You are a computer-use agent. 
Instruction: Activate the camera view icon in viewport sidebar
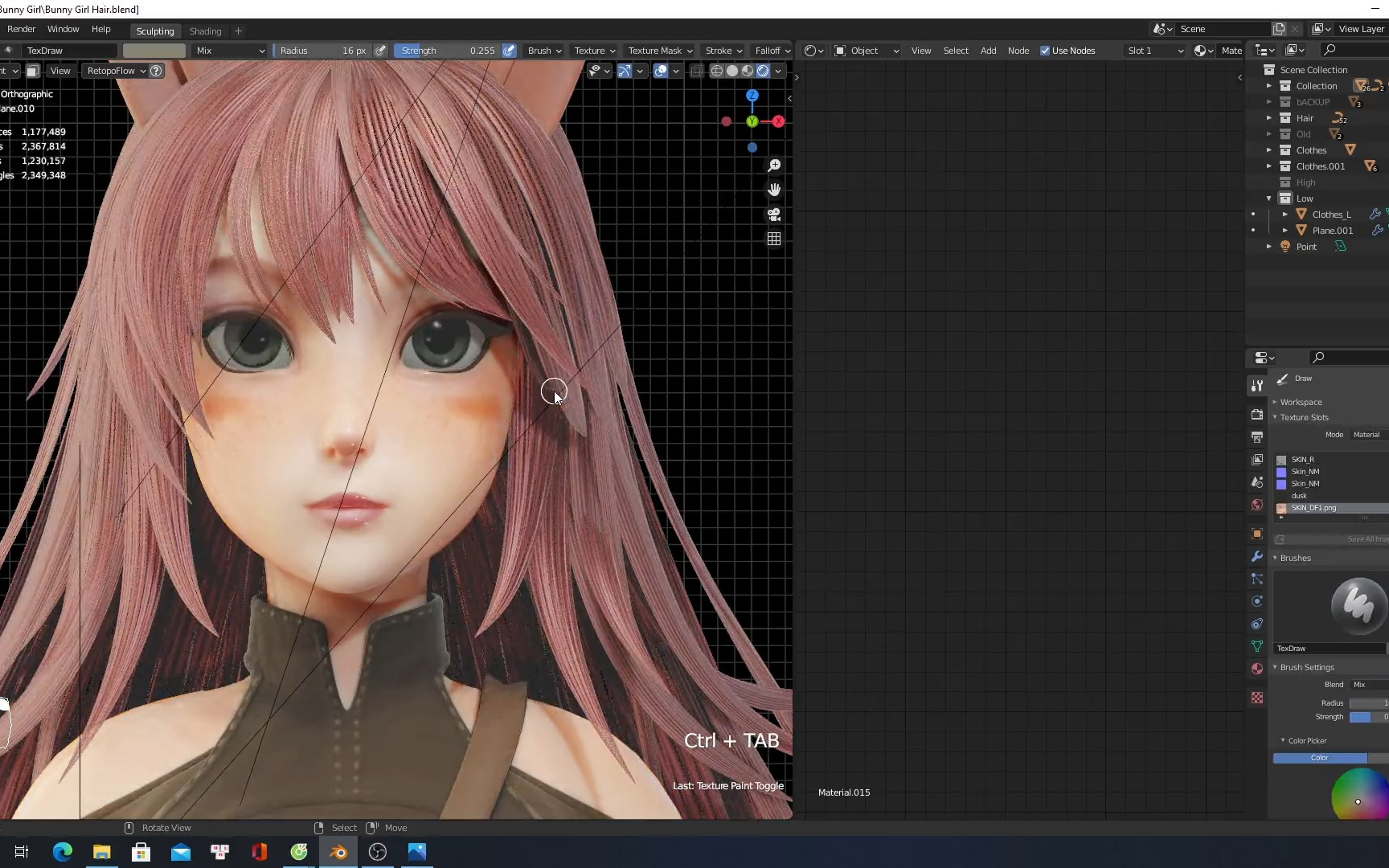pyautogui.click(x=774, y=215)
